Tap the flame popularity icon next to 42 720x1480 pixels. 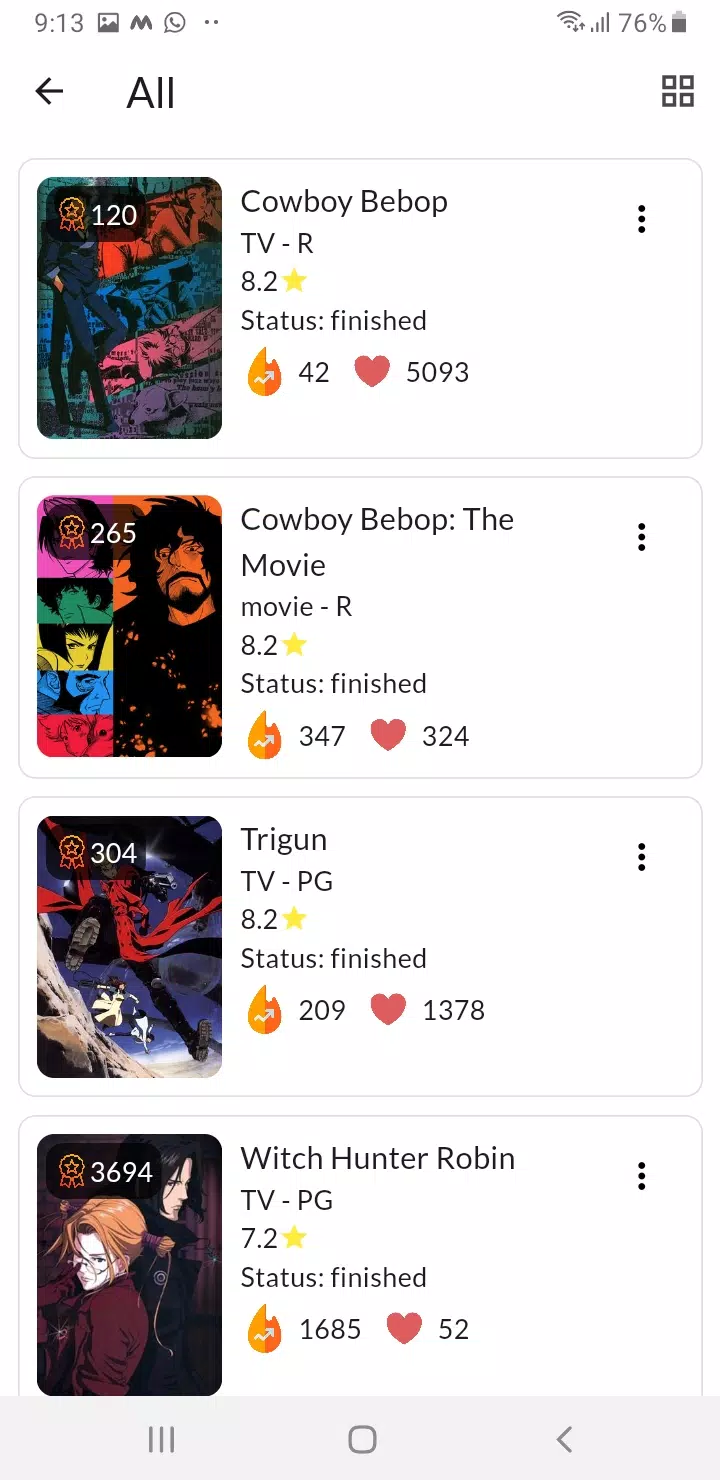tap(265, 371)
